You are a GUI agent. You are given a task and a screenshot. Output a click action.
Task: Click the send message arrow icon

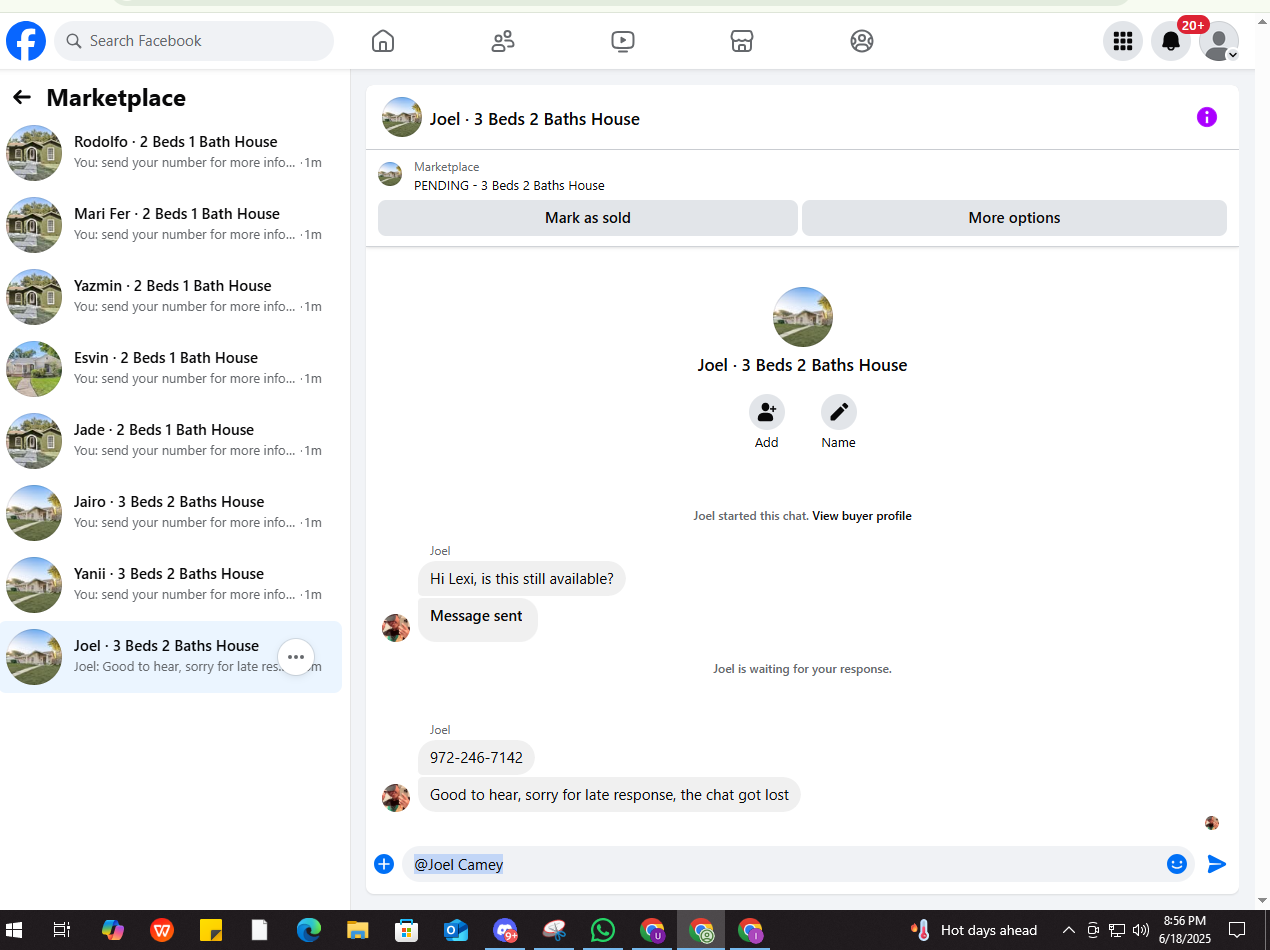(1217, 864)
